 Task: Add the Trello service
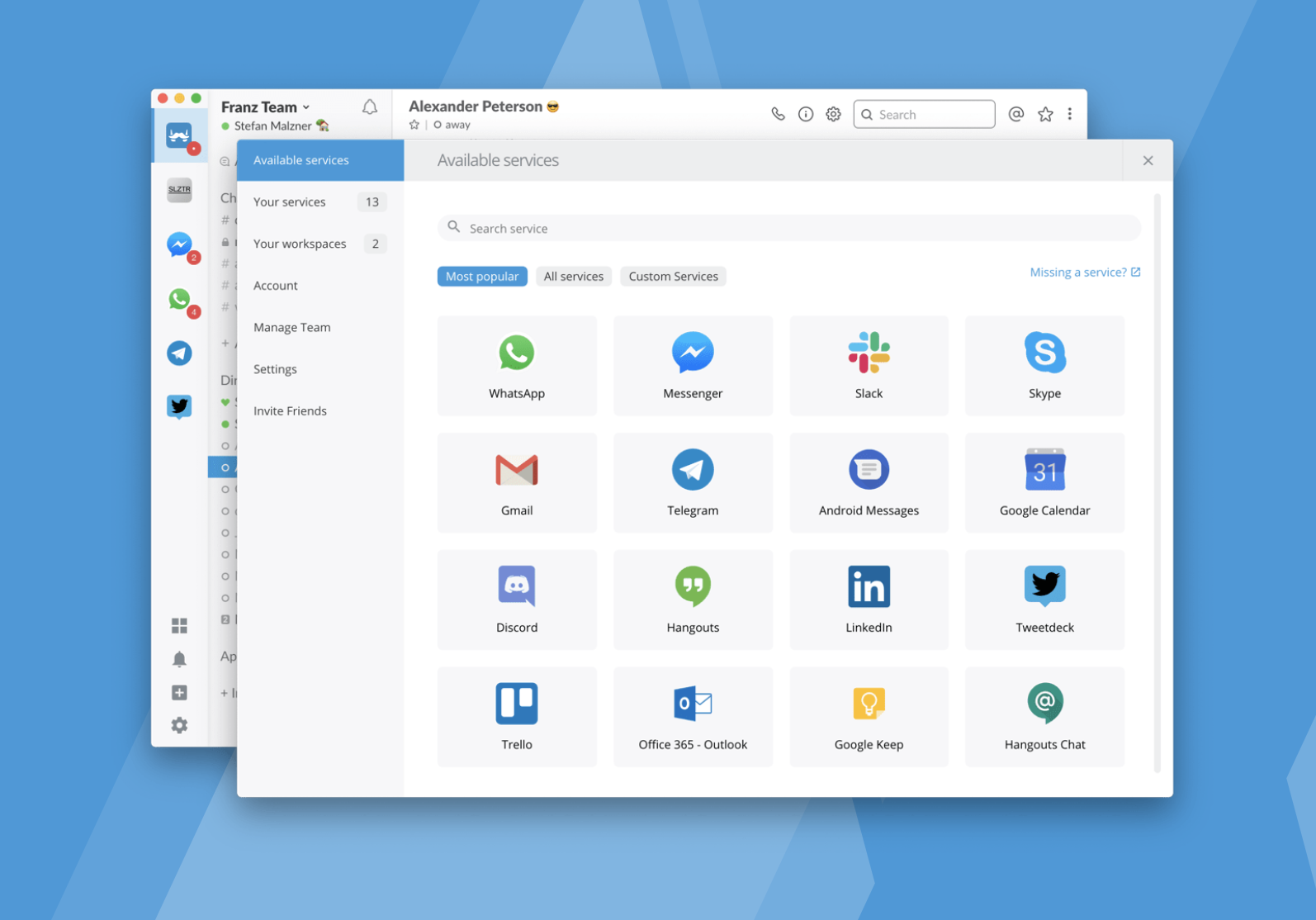pos(517,717)
